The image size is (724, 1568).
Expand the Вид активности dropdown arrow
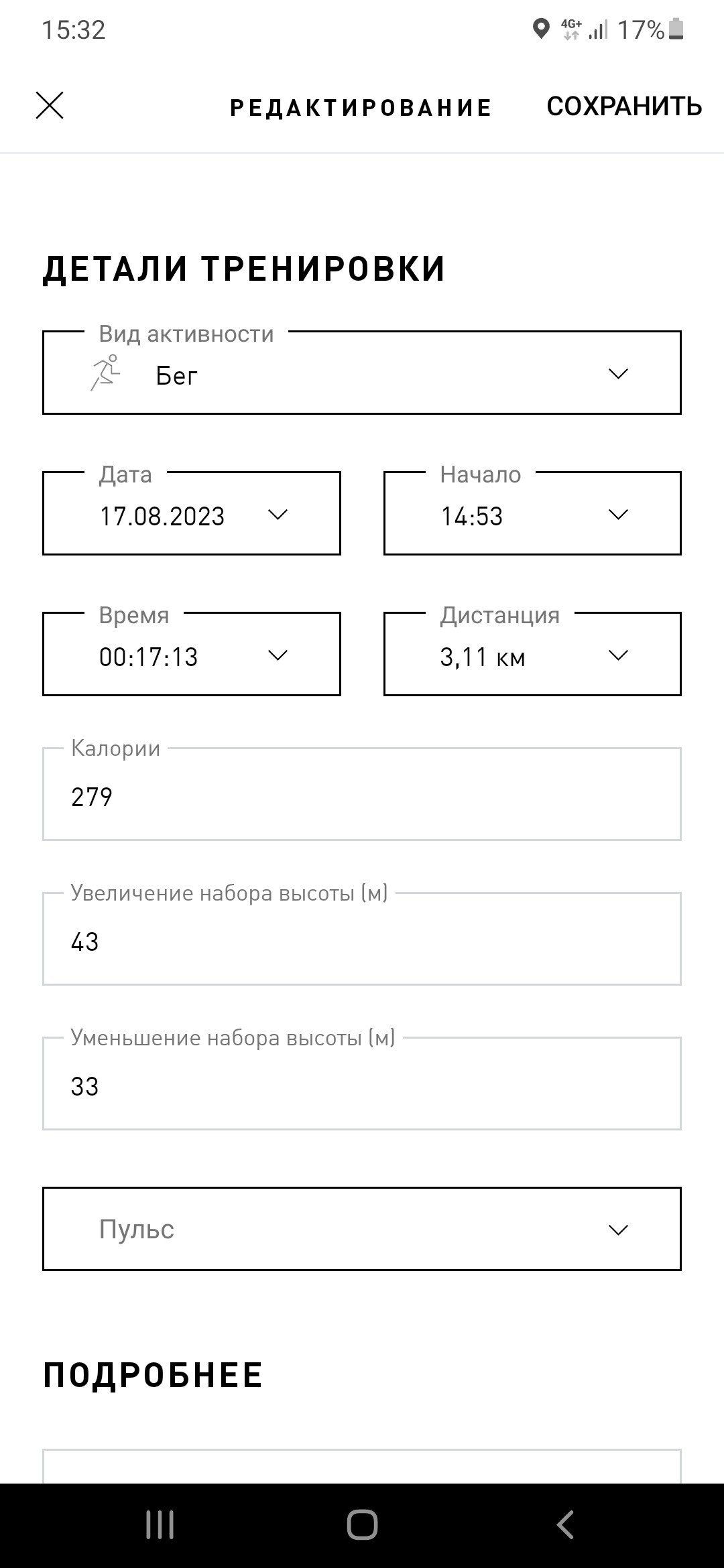click(x=618, y=373)
